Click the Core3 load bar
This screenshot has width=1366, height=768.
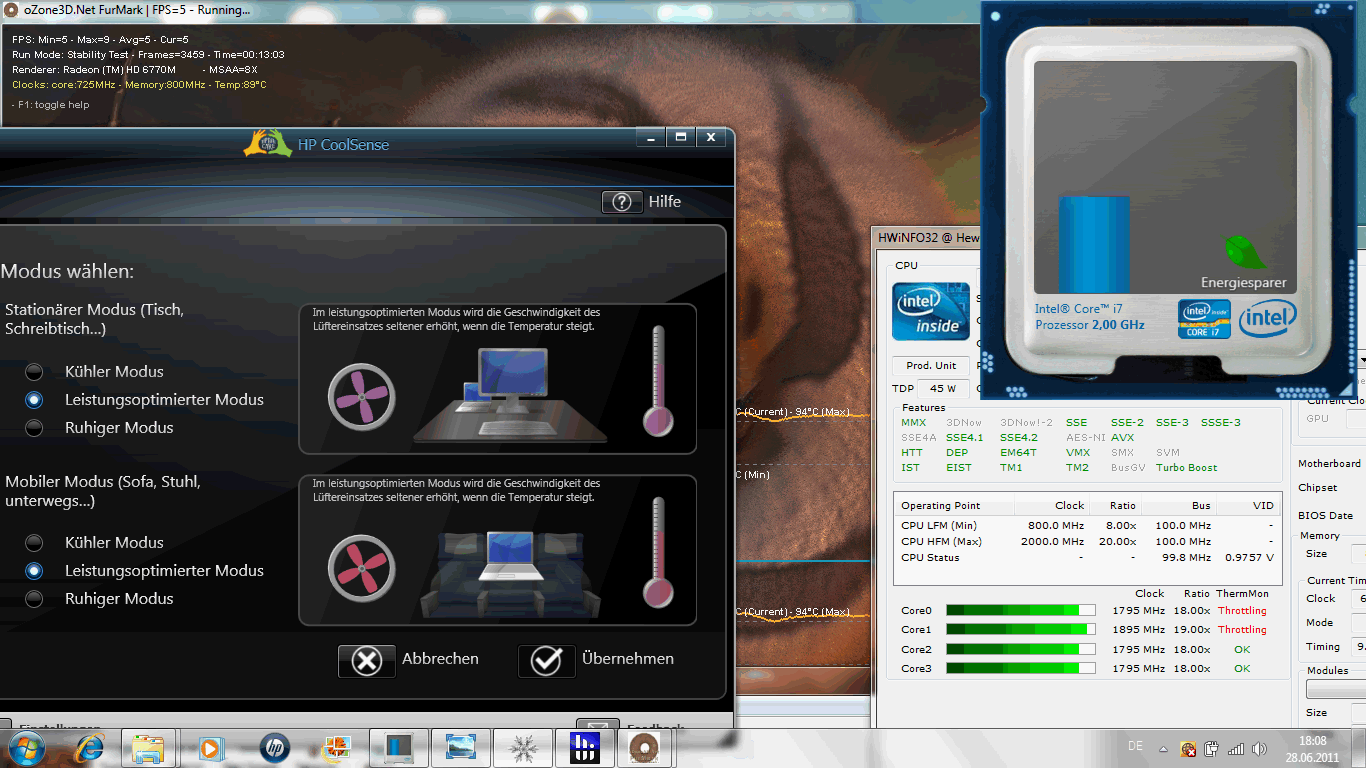coord(1020,668)
